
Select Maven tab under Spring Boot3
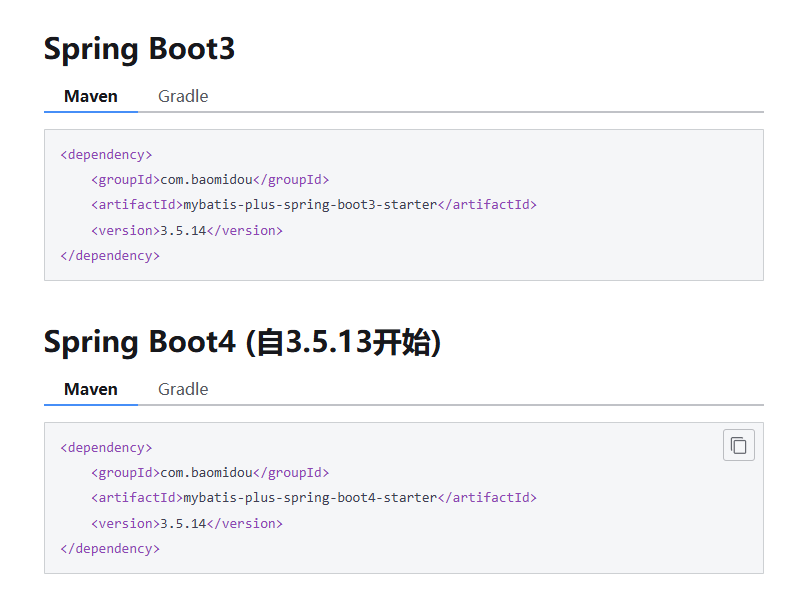click(91, 96)
